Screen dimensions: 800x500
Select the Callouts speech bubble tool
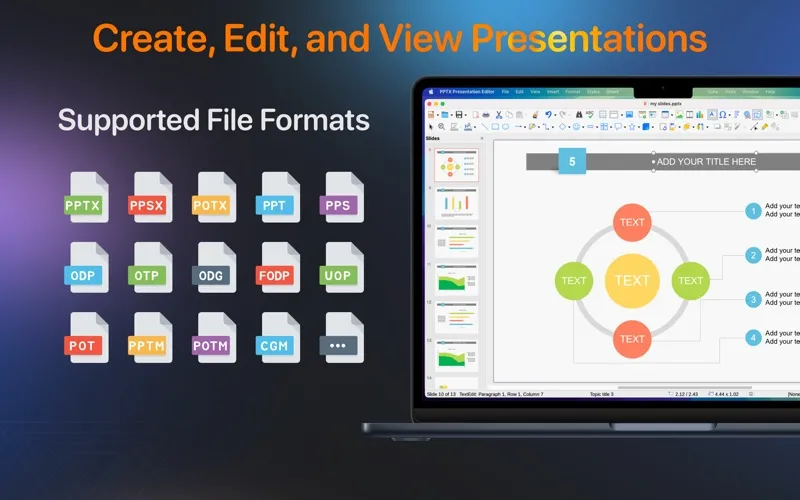[617, 127]
